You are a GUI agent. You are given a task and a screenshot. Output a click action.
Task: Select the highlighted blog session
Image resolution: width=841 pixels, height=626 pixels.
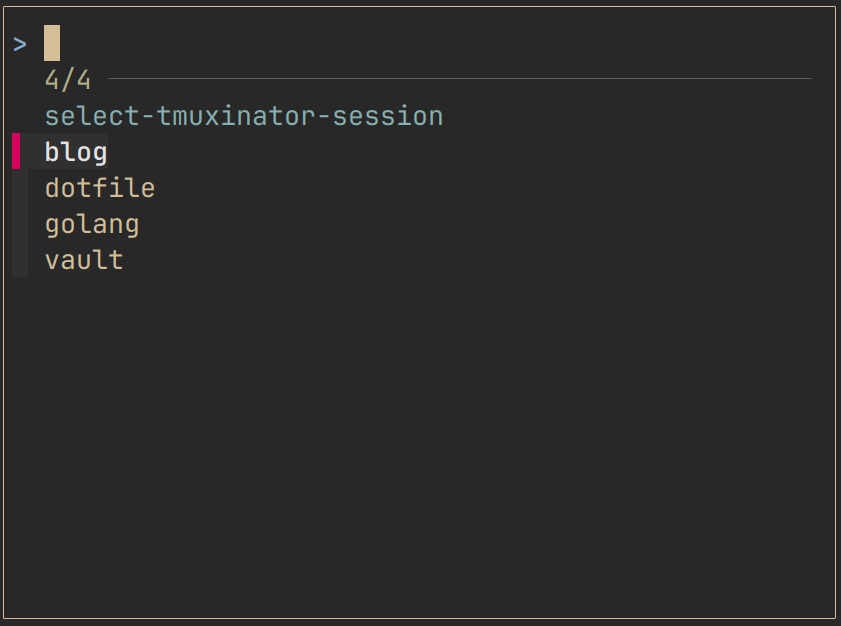pyautogui.click(x=76, y=152)
